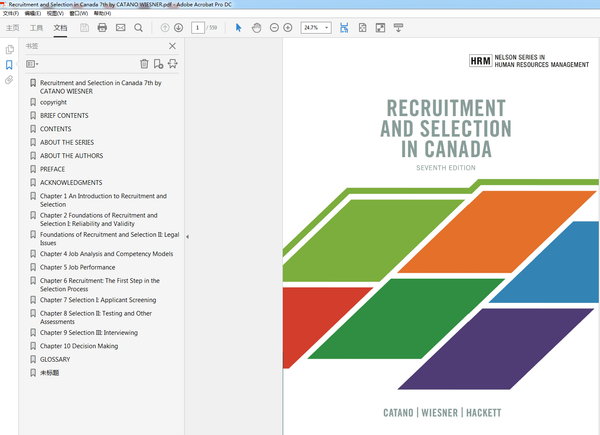Click the RECRUITMENT AND SELECTION cover title

click(x=446, y=128)
